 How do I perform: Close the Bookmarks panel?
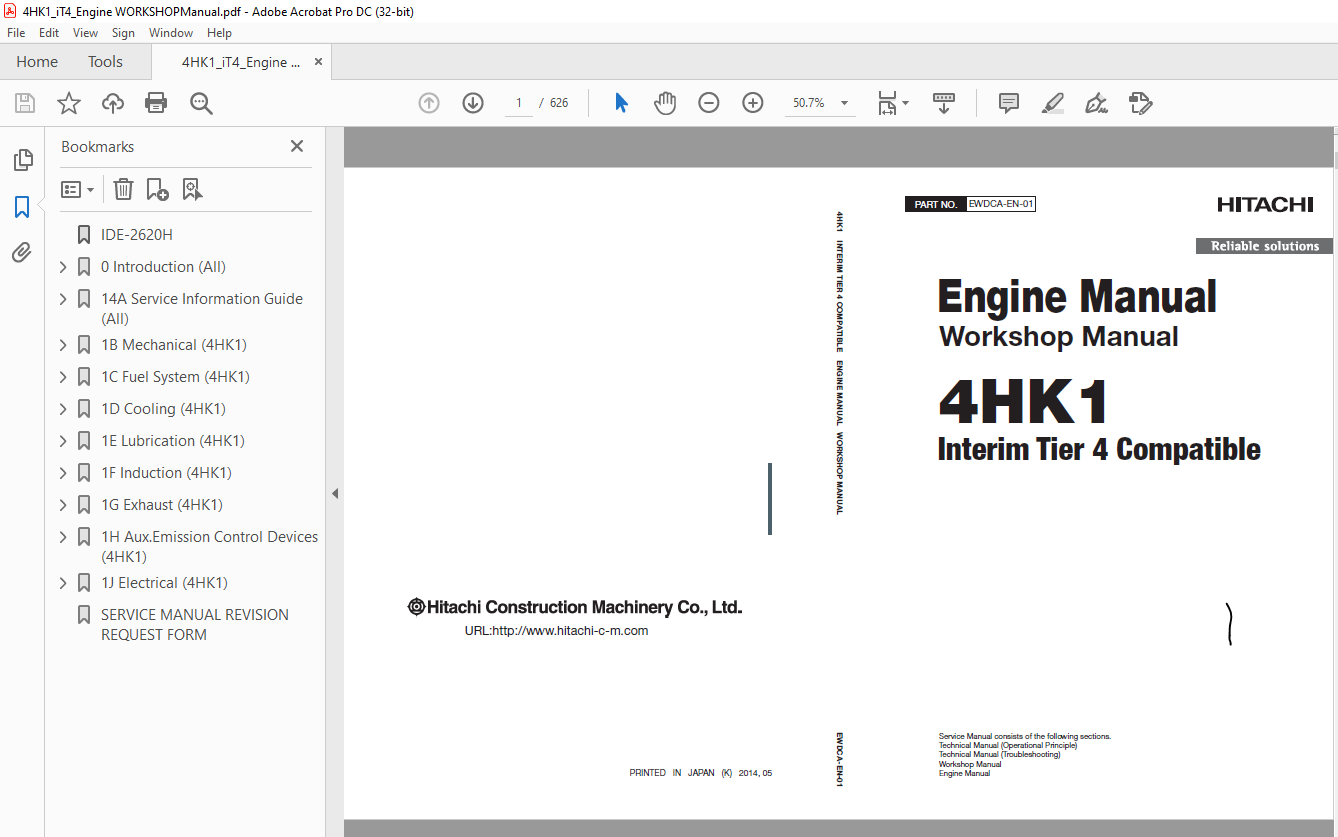297,146
